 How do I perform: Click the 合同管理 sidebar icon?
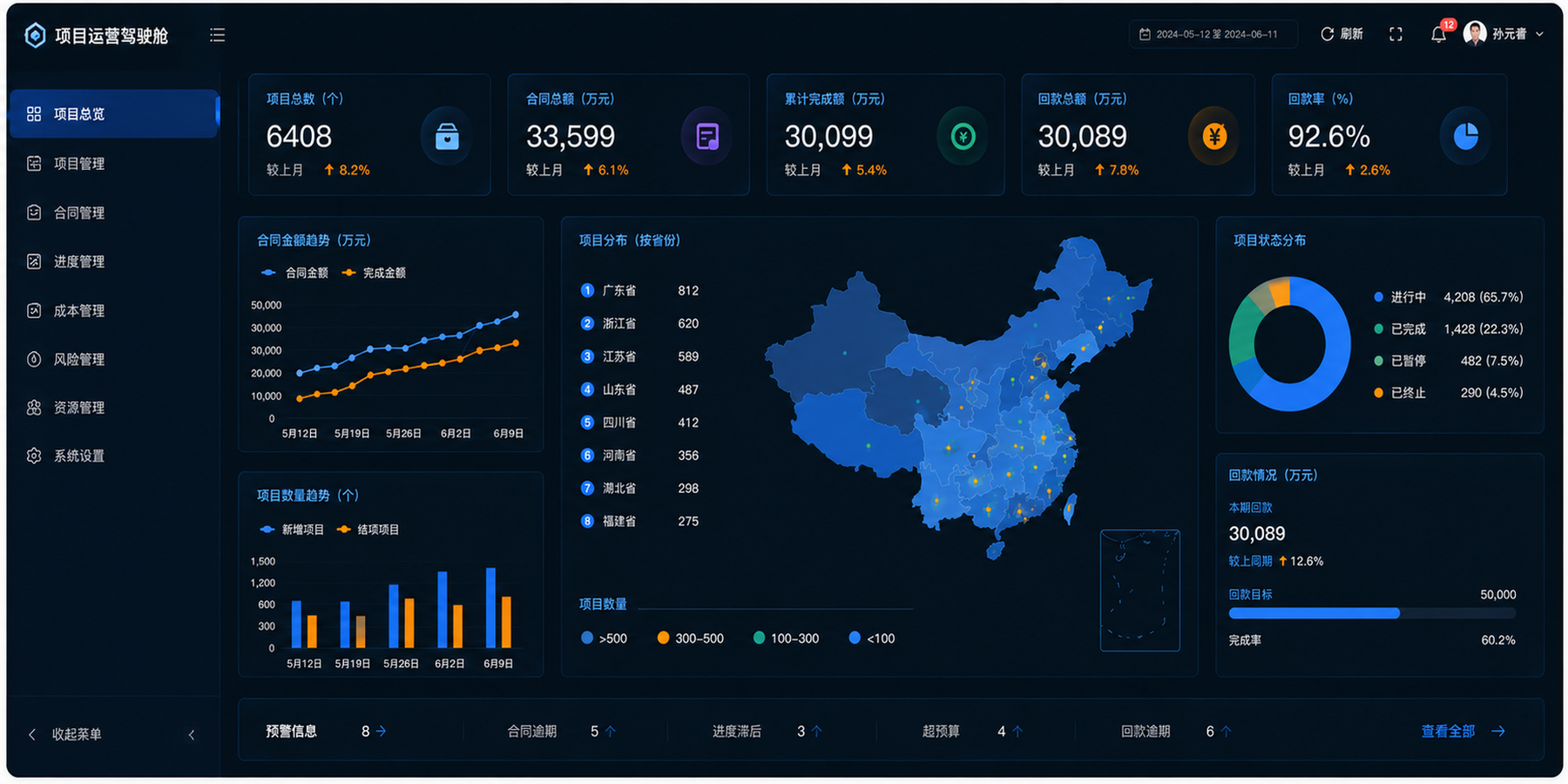pyautogui.click(x=34, y=213)
